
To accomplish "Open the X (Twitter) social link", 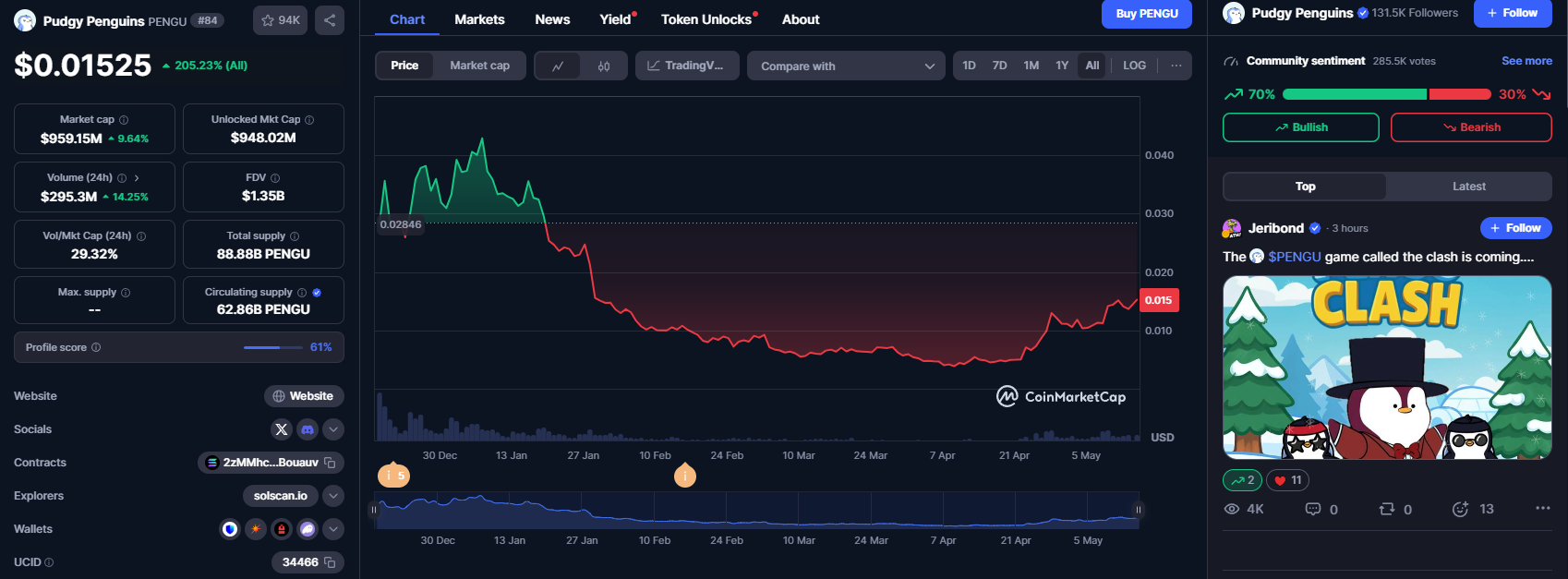I will 282,429.
